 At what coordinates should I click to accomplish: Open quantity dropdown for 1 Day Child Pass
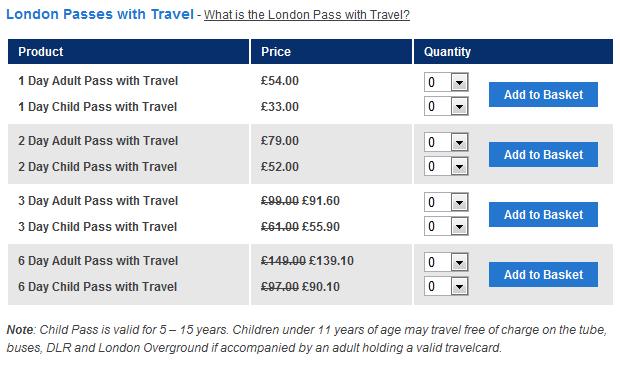click(x=446, y=106)
